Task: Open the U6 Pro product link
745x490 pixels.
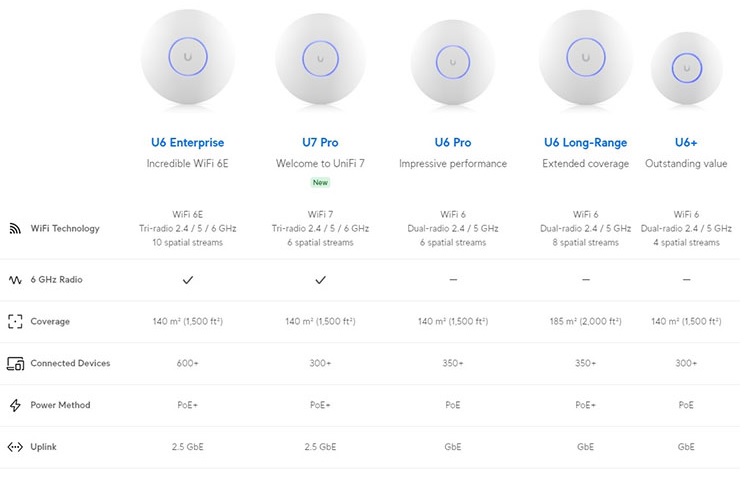Action: coord(453,143)
